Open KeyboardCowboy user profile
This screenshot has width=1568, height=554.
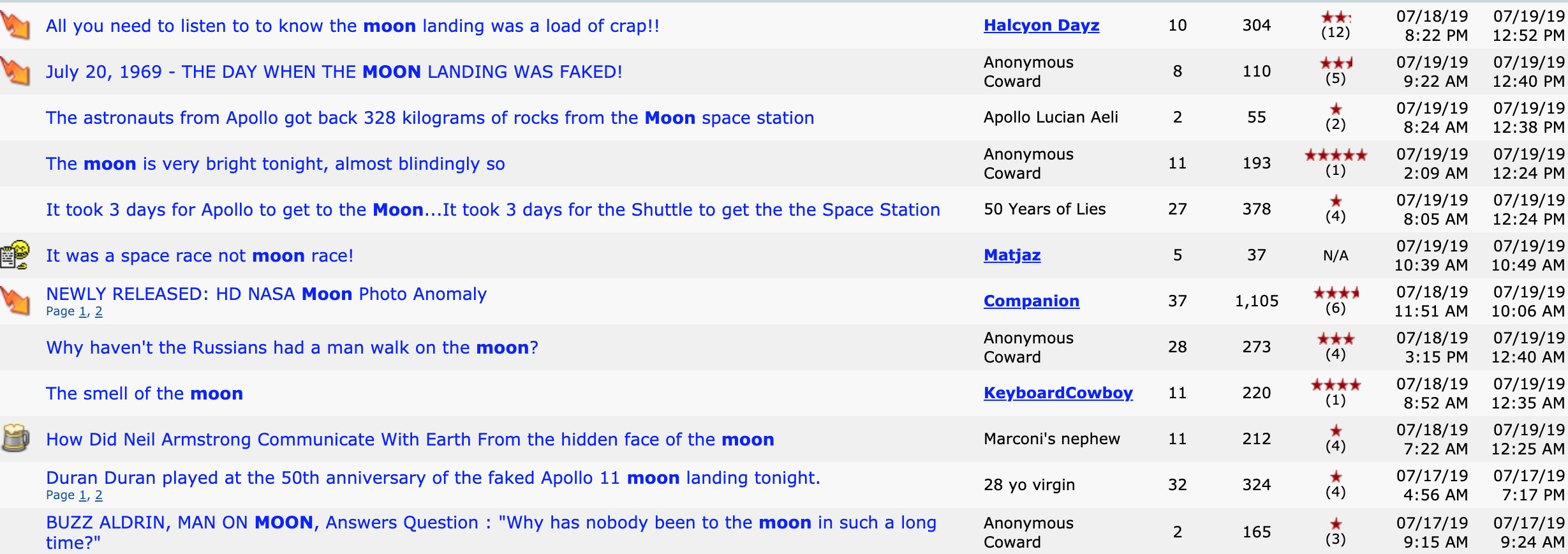pos(1058,393)
